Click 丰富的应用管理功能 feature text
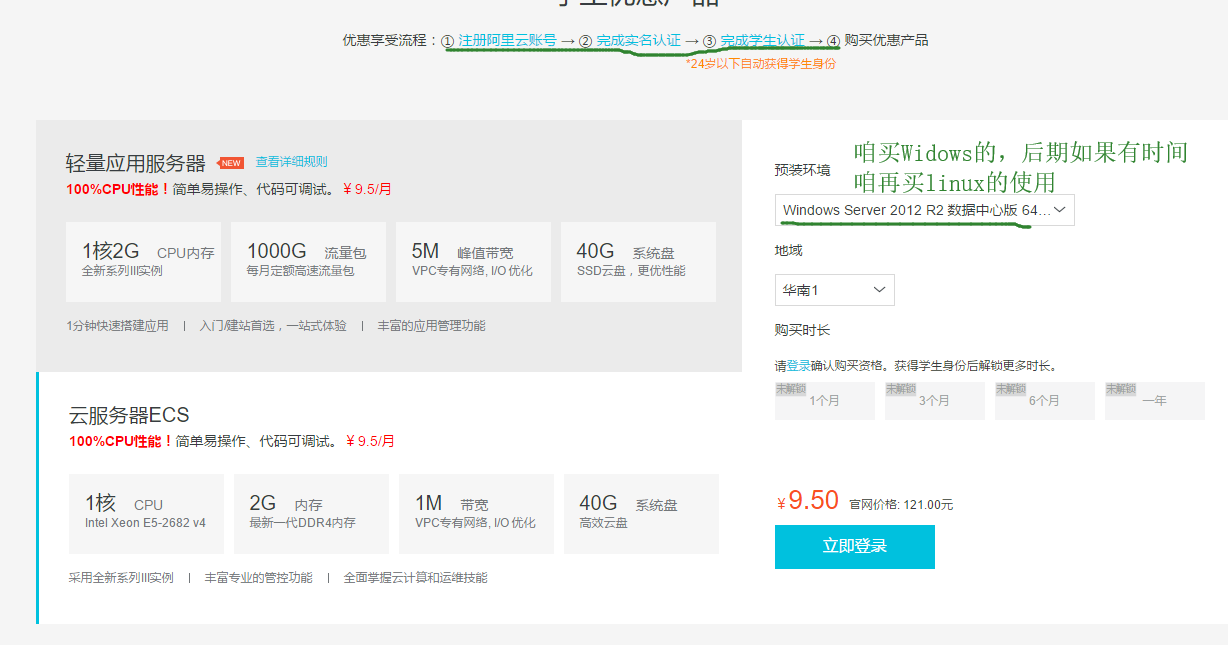 pyautogui.click(x=431, y=326)
